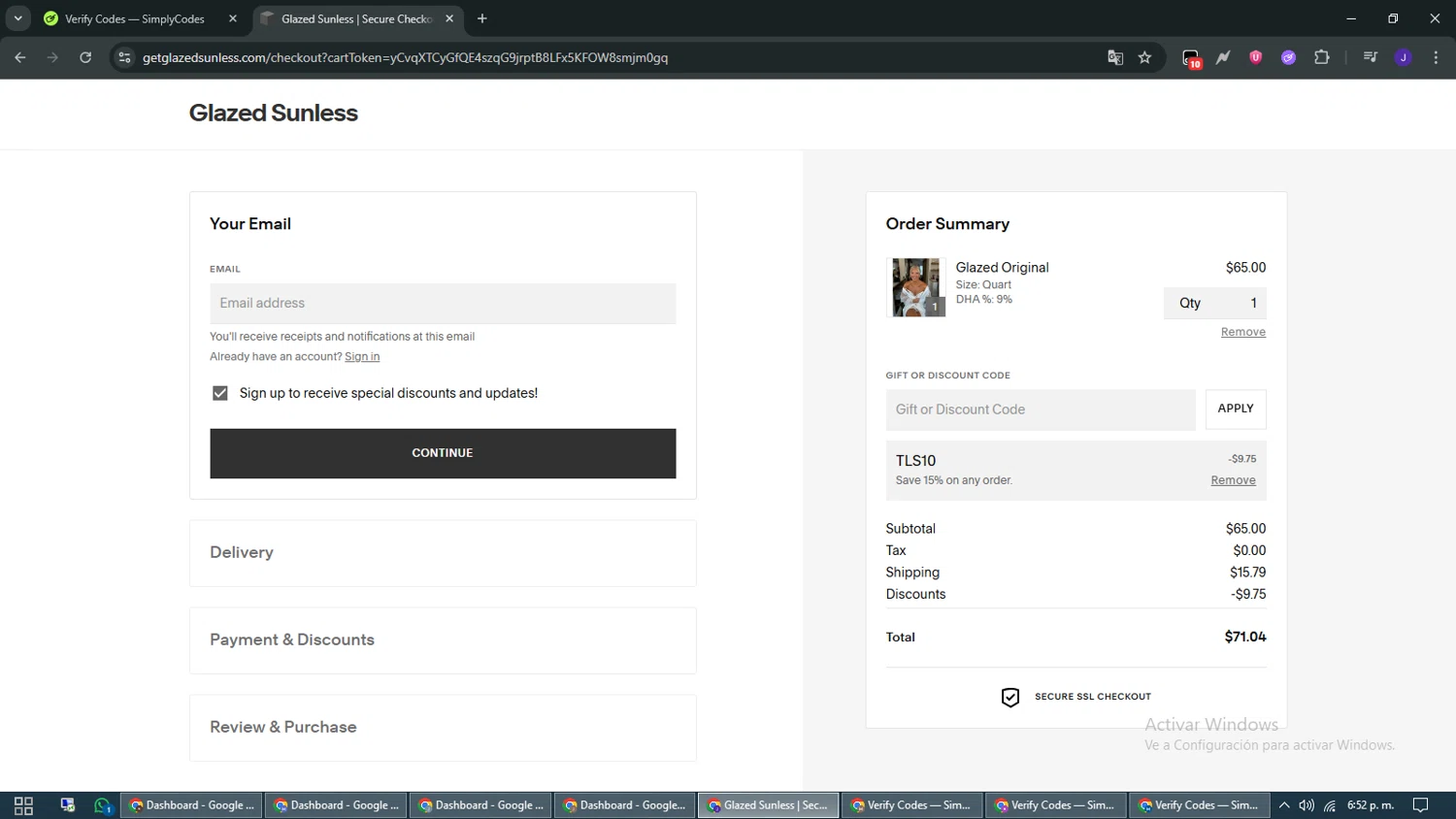Open the purple circular extension icon
This screenshot has width=1456, height=819.
pyautogui.click(x=1288, y=57)
